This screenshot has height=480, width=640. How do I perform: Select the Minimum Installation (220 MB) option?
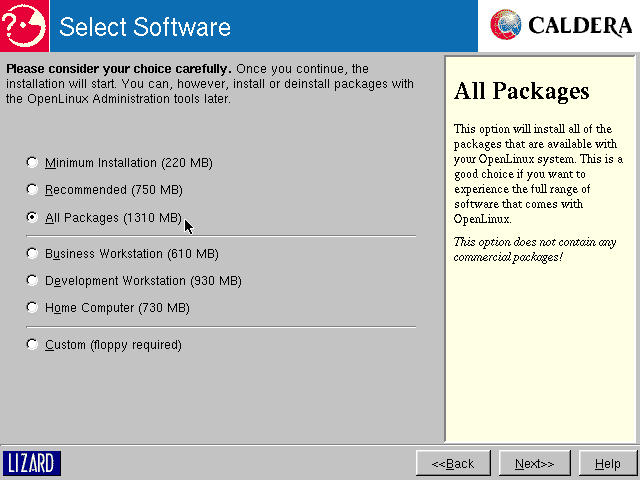click(x=33, y=162)
